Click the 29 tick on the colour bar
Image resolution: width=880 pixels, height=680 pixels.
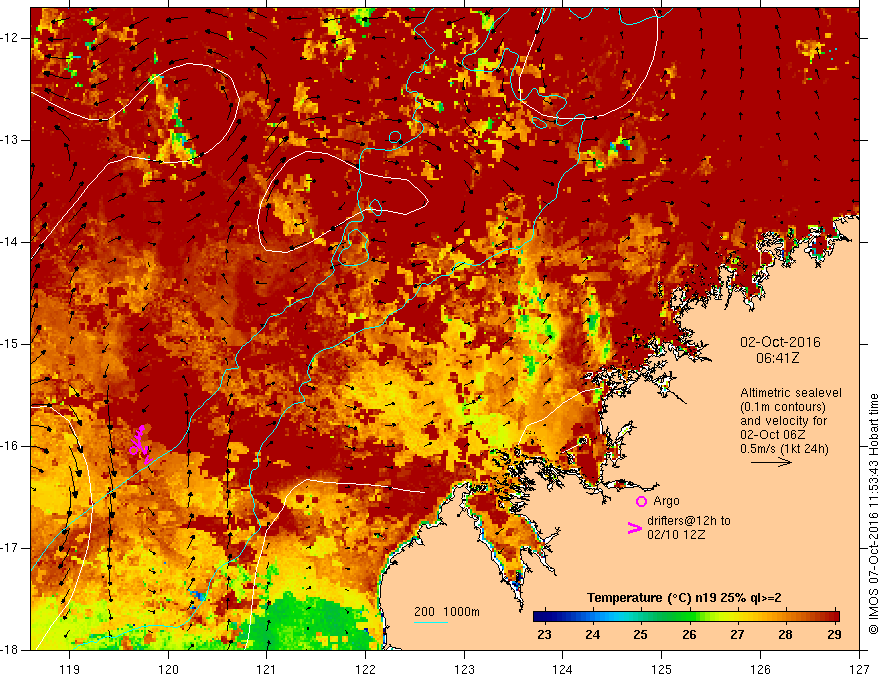tap(834, 635)
